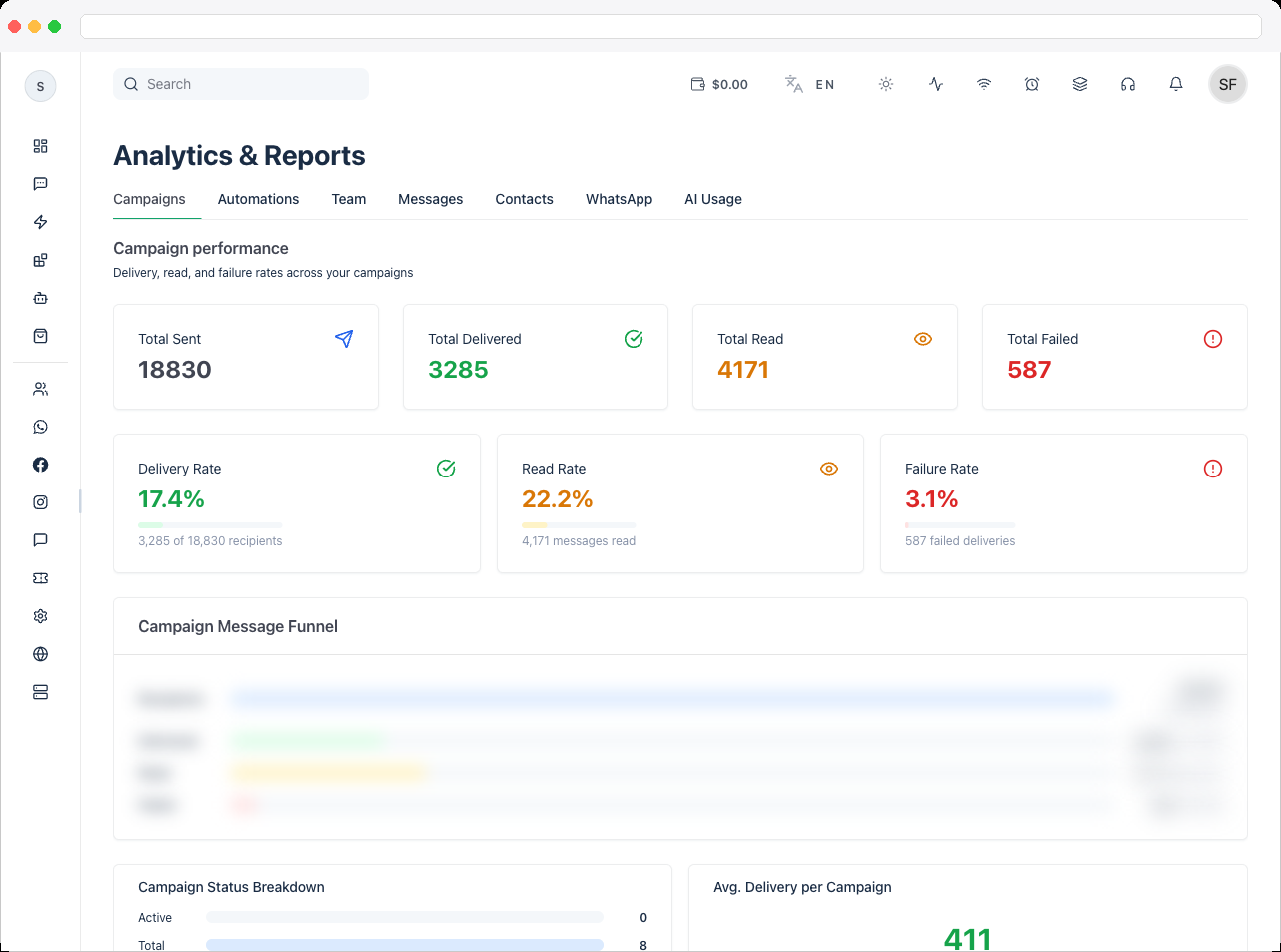Open the chat messages icon with dots in sidebar
Image resolution: width=1281 pixels, height=952 pixels.
click(x=40, y=184)
